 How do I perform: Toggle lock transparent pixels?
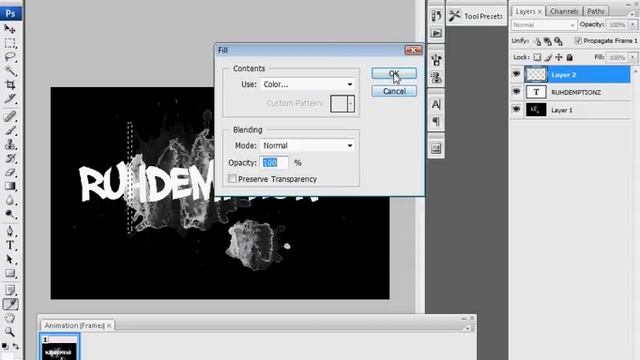tap(538, 57)
